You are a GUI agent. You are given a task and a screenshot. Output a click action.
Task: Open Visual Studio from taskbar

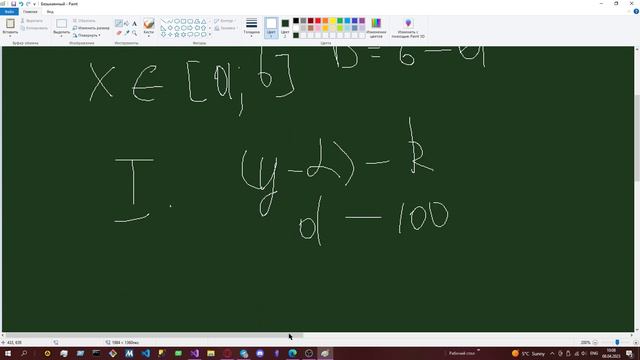coord(195,353)
